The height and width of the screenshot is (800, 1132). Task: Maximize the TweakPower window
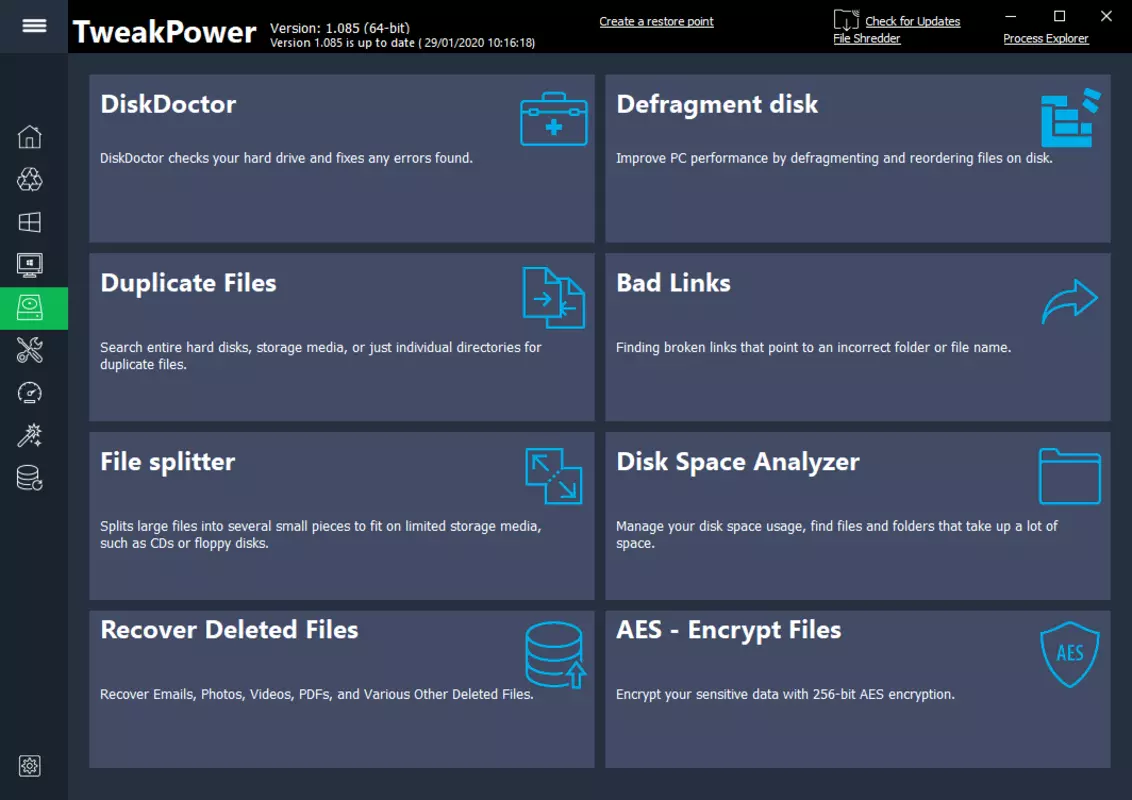point(1059,16)
